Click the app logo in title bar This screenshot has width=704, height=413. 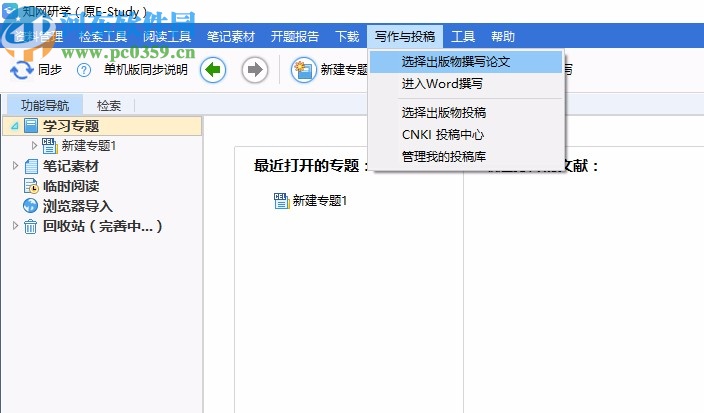pyautogui.click(x=10, y=11)
